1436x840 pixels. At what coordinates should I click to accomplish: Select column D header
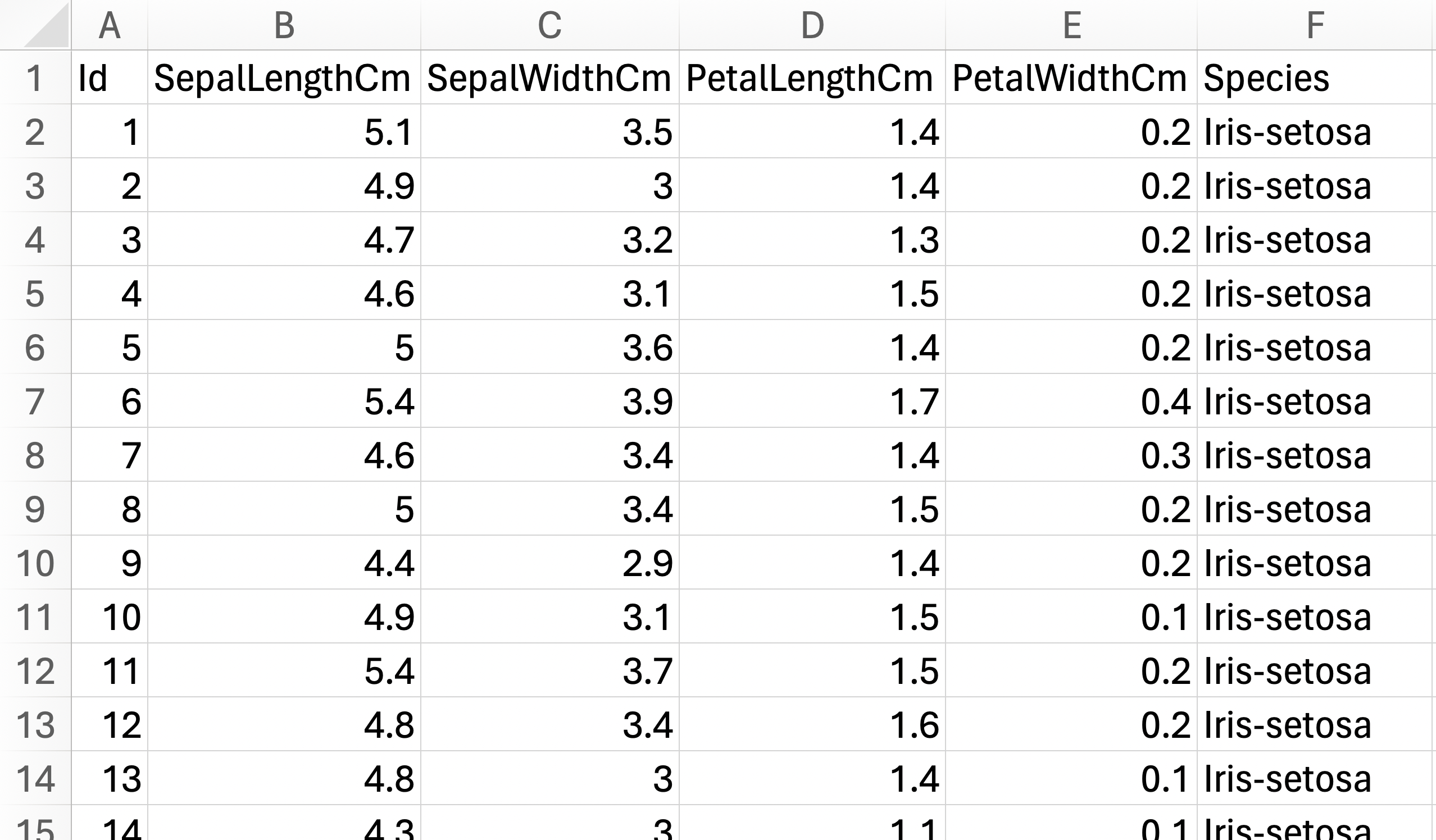pos(812,25)
